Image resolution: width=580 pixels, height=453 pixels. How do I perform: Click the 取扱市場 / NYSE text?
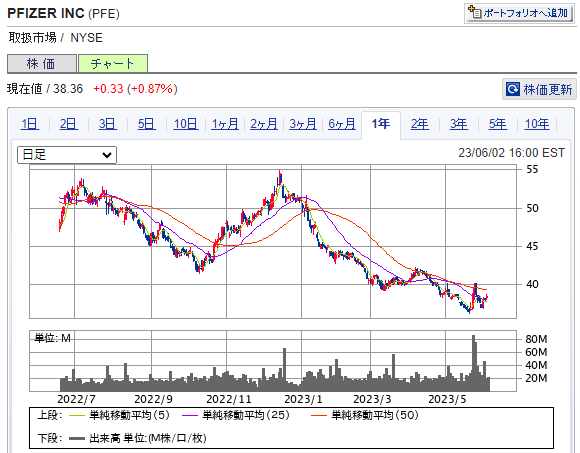pyautogui.click(x=55, y=38)
